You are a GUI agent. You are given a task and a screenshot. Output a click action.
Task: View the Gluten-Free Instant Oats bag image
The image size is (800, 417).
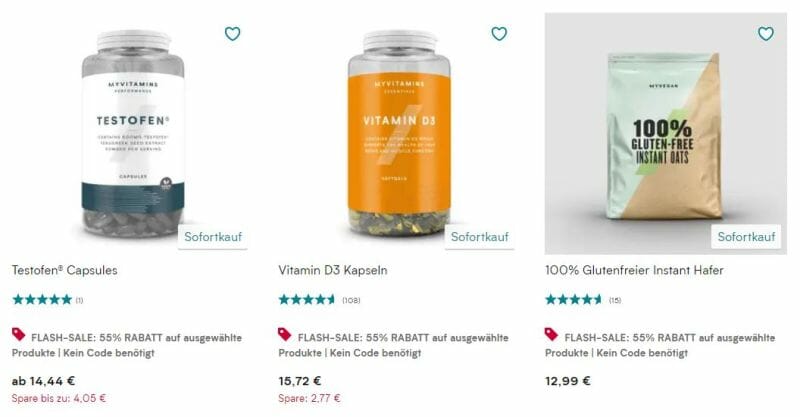[665, 135]
